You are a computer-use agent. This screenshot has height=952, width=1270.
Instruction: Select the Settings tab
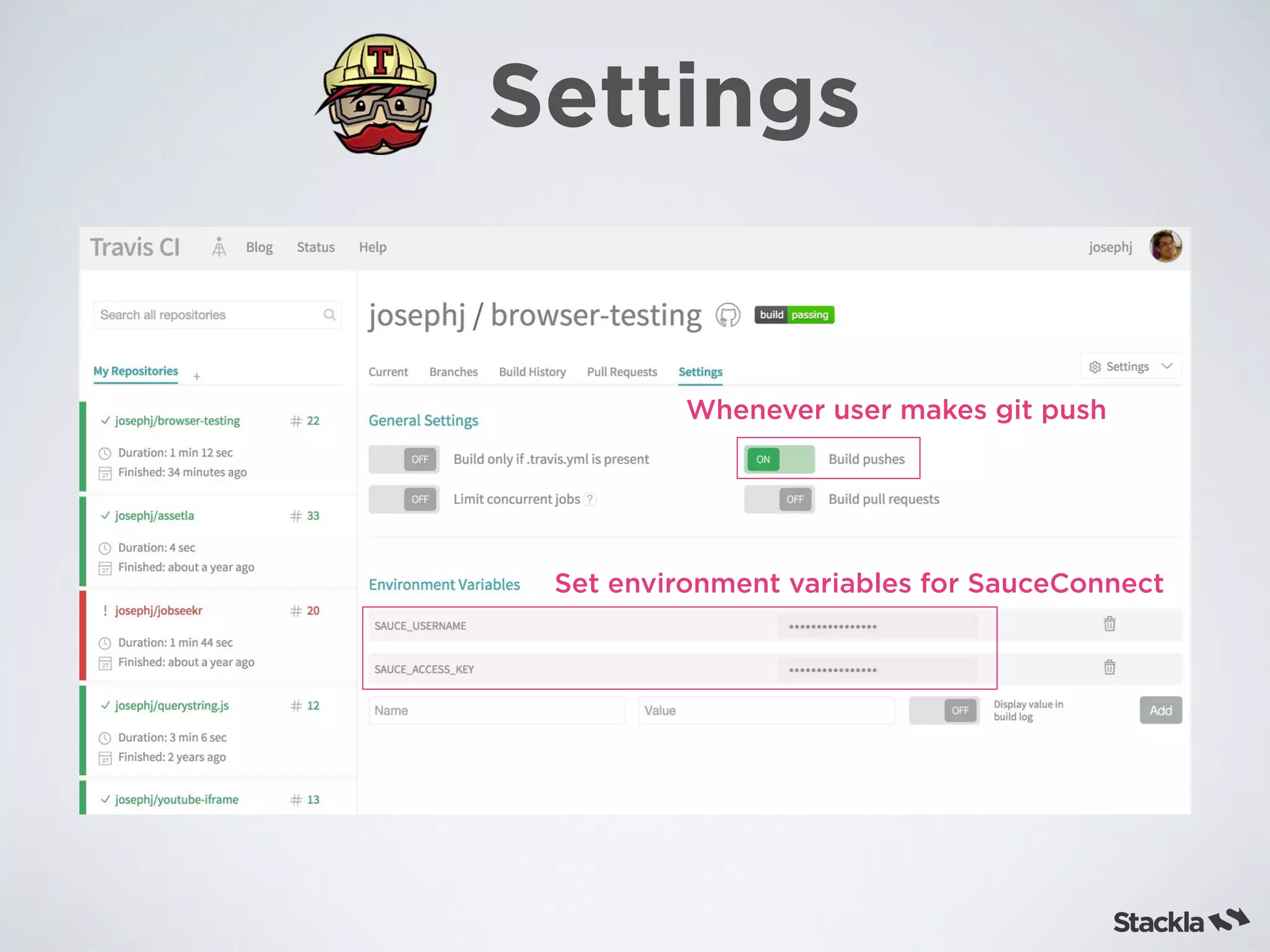(x=700, y=372)
